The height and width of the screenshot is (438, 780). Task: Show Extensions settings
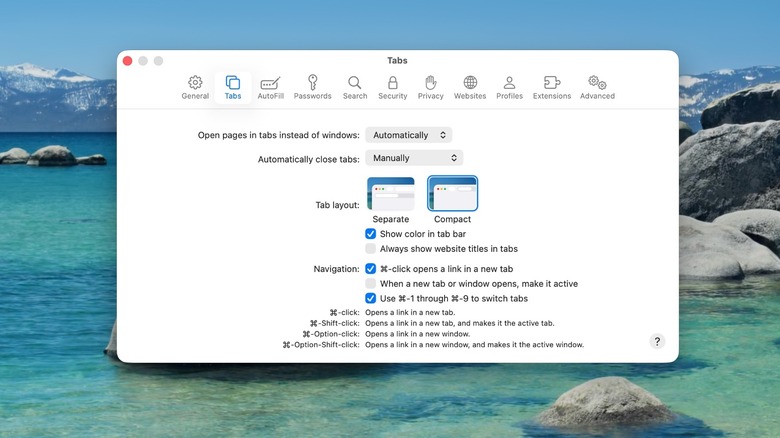(552, 88)
